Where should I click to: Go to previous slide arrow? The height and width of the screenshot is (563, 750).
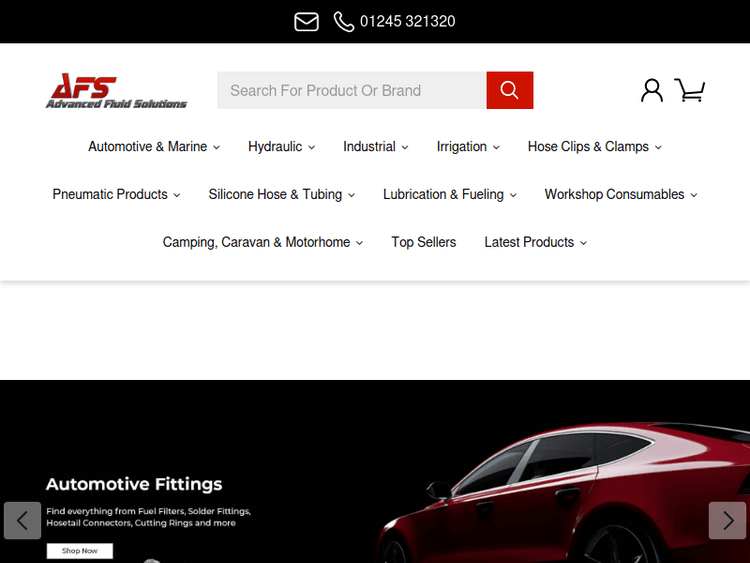coord(22,520)
